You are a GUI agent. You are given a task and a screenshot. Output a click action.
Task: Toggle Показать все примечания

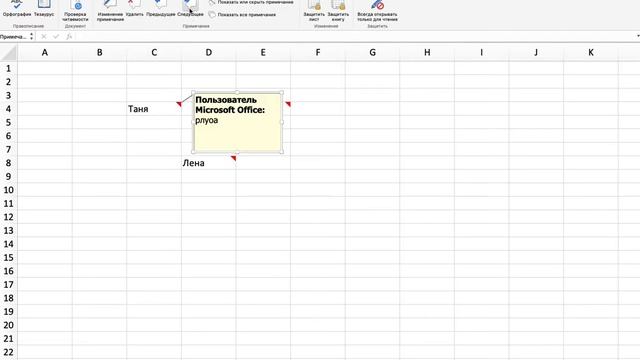pyautogui.click(x=242, y=15)
